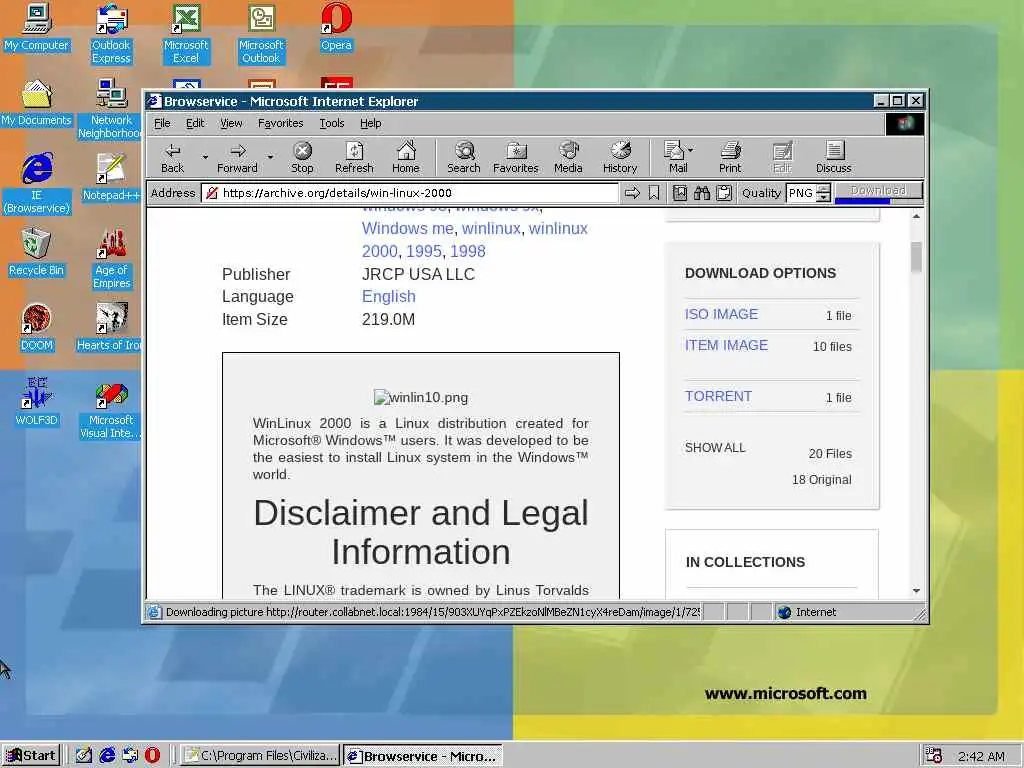1024x768 pixels.
Task: Stop the page loading
Action: [302, 157]
